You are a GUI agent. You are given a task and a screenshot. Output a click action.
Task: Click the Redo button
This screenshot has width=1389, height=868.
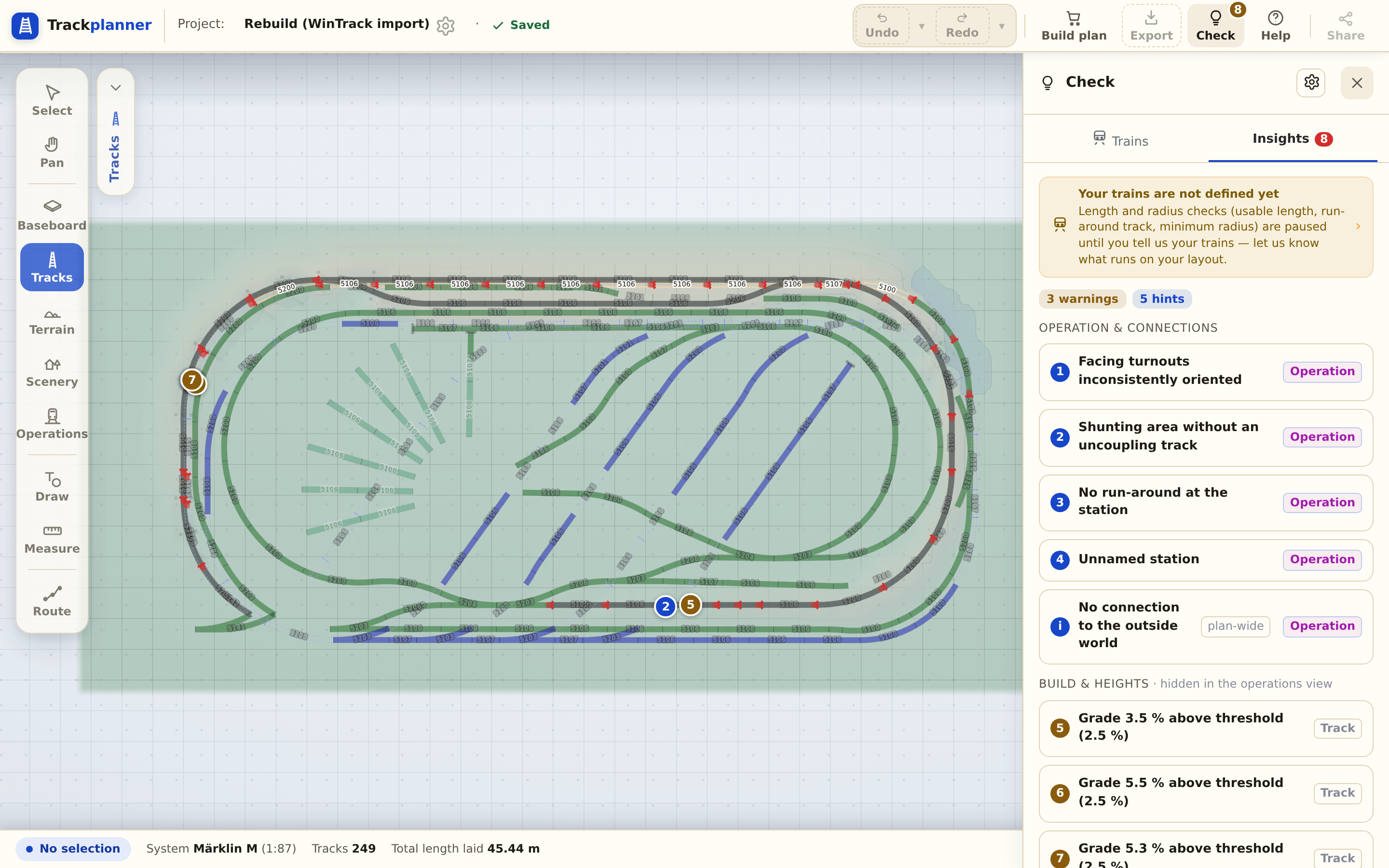click(962, 26)
